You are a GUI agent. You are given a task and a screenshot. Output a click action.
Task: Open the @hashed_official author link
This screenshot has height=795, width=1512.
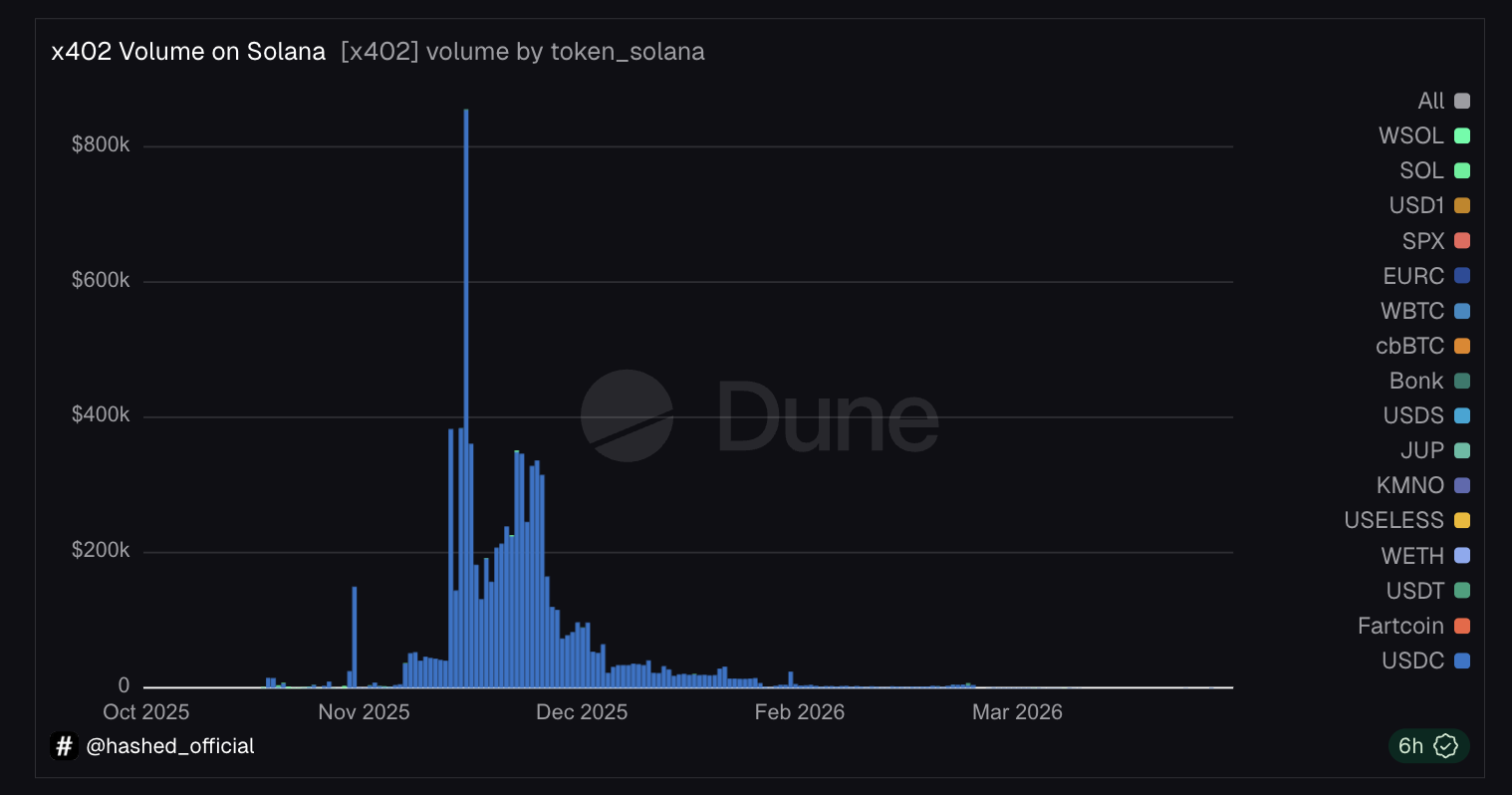pyautogui.click(x=170, y=746)
